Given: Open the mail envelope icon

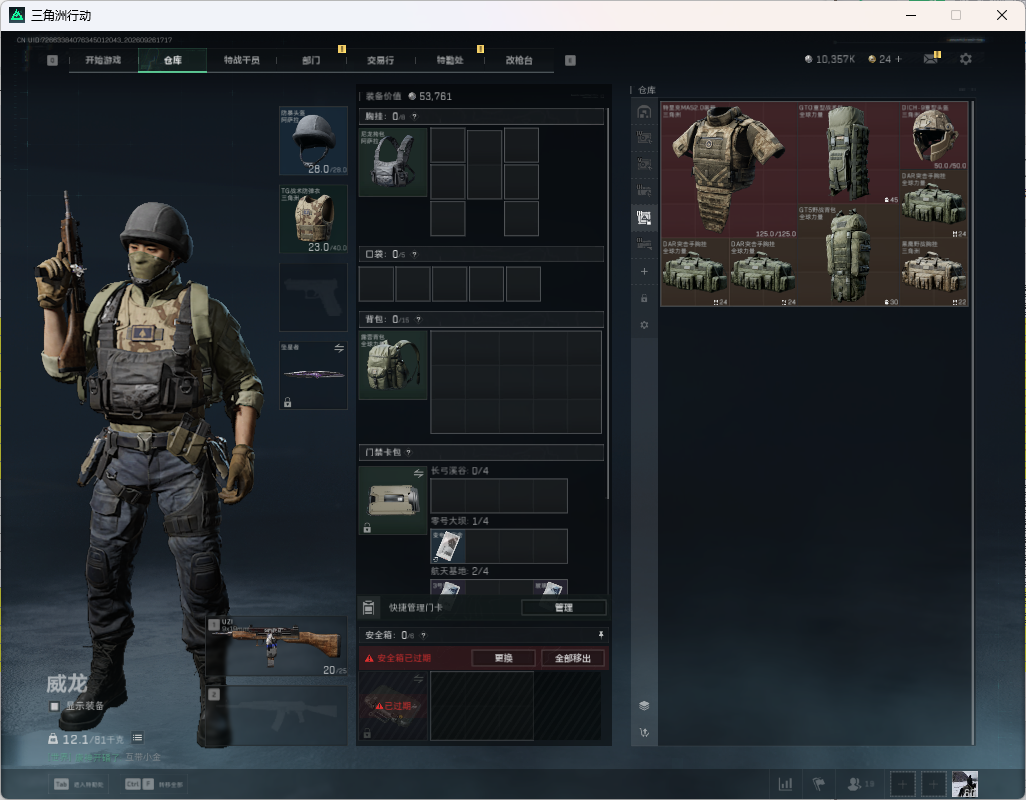Looking at the screenshot, I should pos(930,59).
